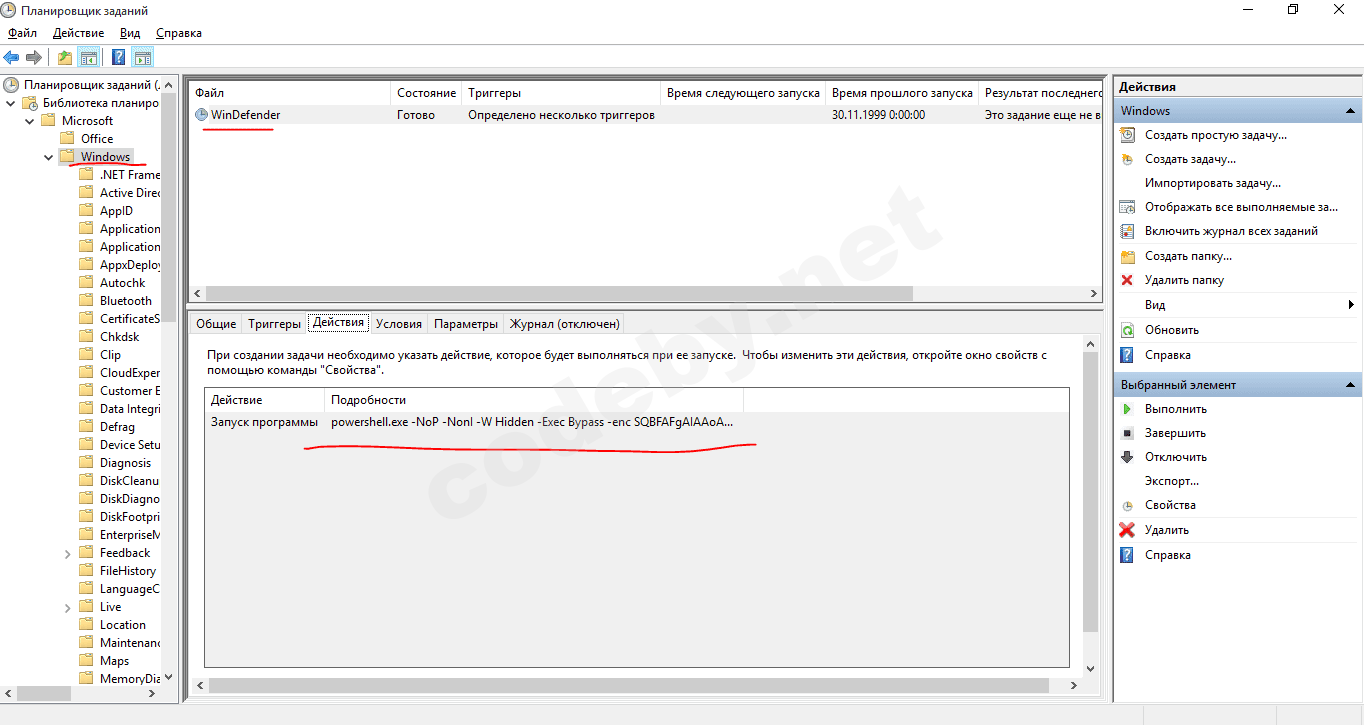Click the Forward arrow toolbar icon
The image size is (1364, 725).
[34, 57]
